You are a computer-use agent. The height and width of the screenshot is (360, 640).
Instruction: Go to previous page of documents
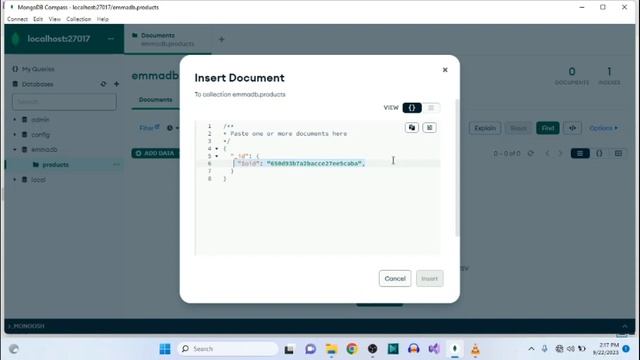point(547,153)
